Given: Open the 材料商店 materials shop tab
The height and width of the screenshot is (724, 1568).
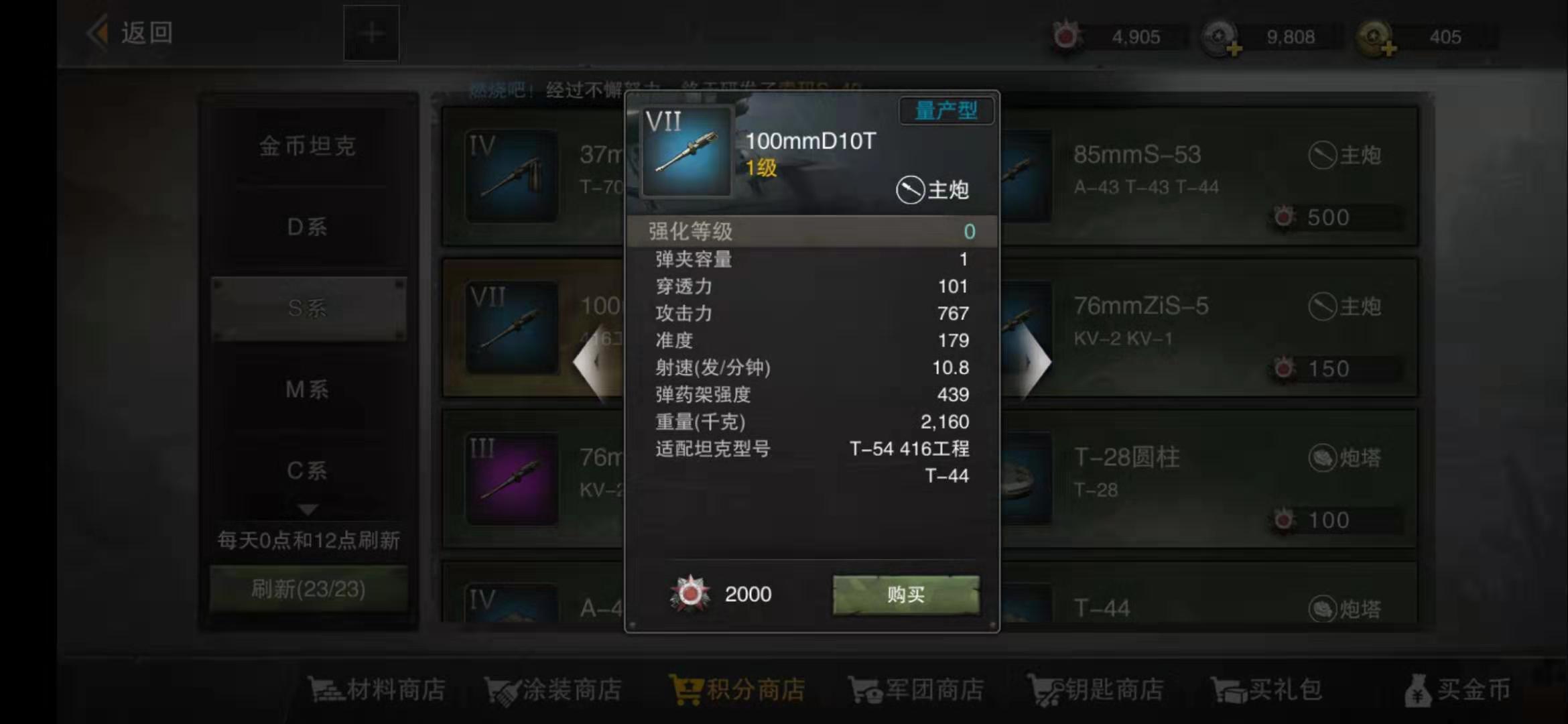Looking at the screenshot, I should click(x=377, y=690).
